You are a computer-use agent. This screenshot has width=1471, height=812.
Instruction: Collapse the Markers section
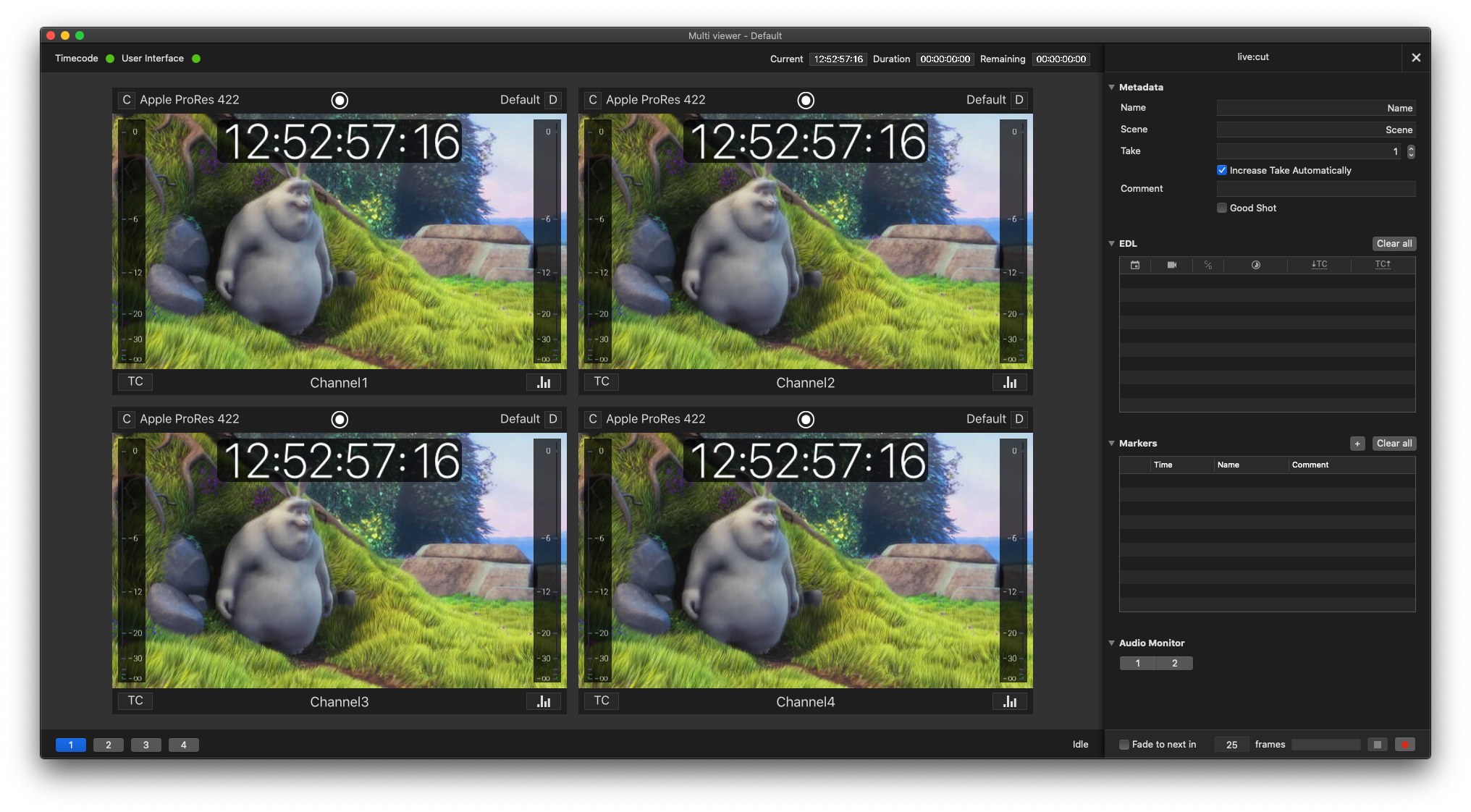click(1112, 443)
